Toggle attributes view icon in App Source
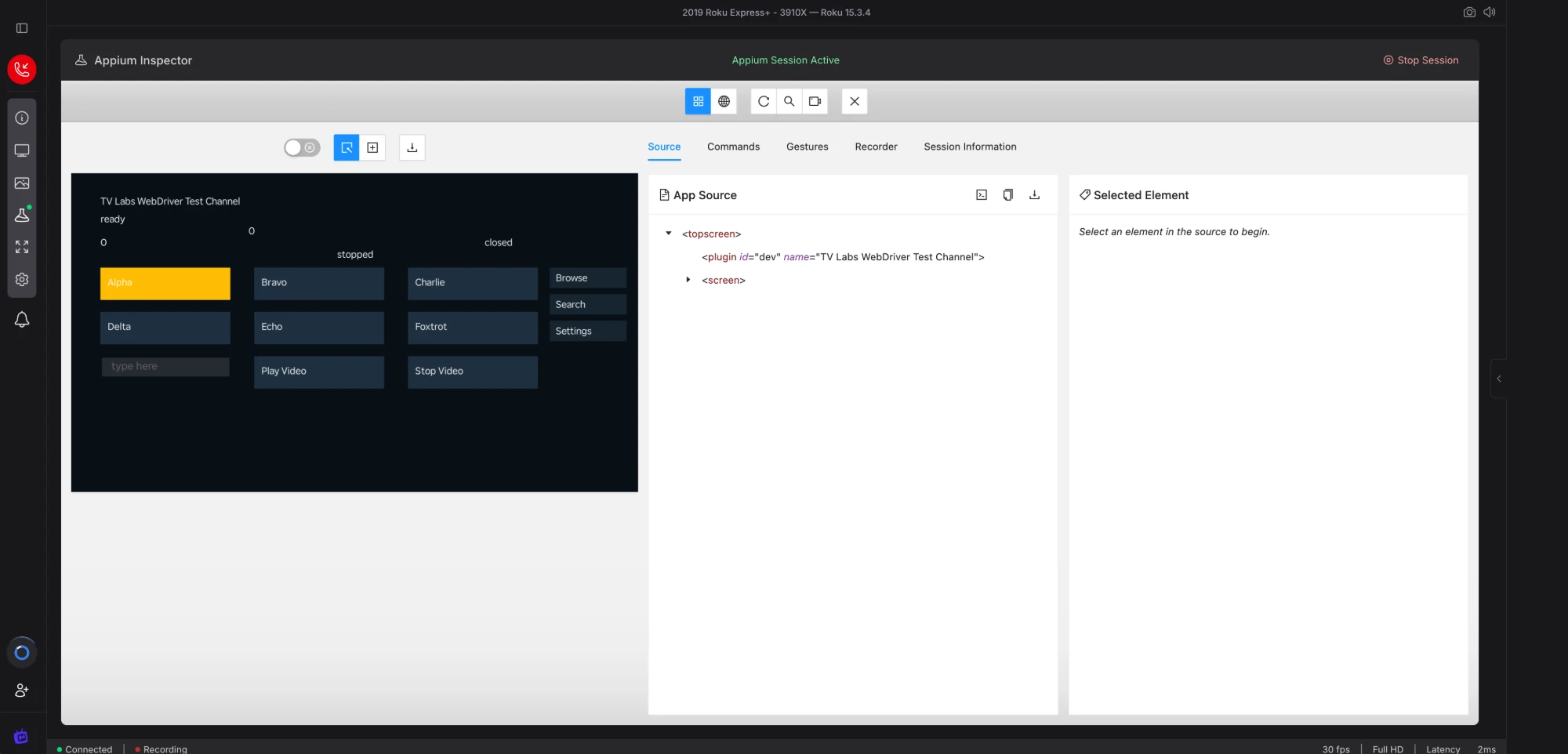Viewport: 1568px width, 754px height. coord(982,195)
